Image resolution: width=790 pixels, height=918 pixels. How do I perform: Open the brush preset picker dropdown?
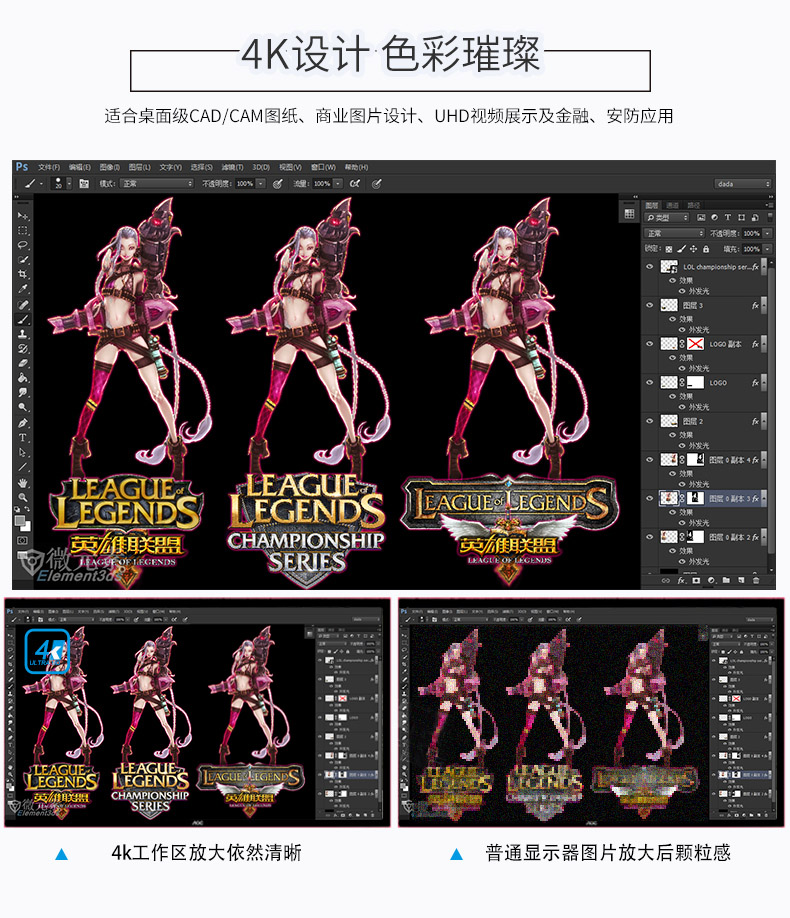(x=69, y=184)
